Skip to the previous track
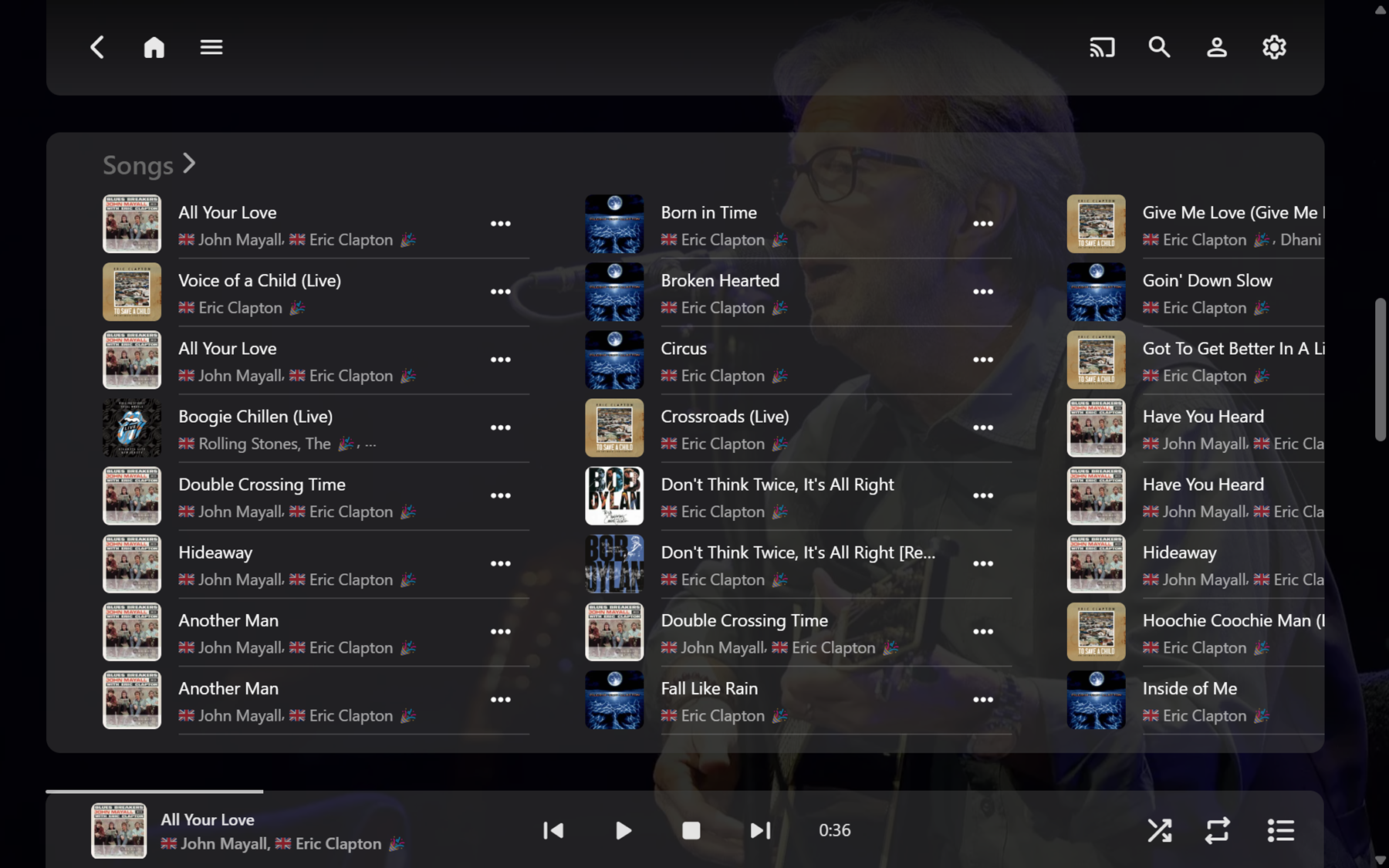 pos(553,830)
